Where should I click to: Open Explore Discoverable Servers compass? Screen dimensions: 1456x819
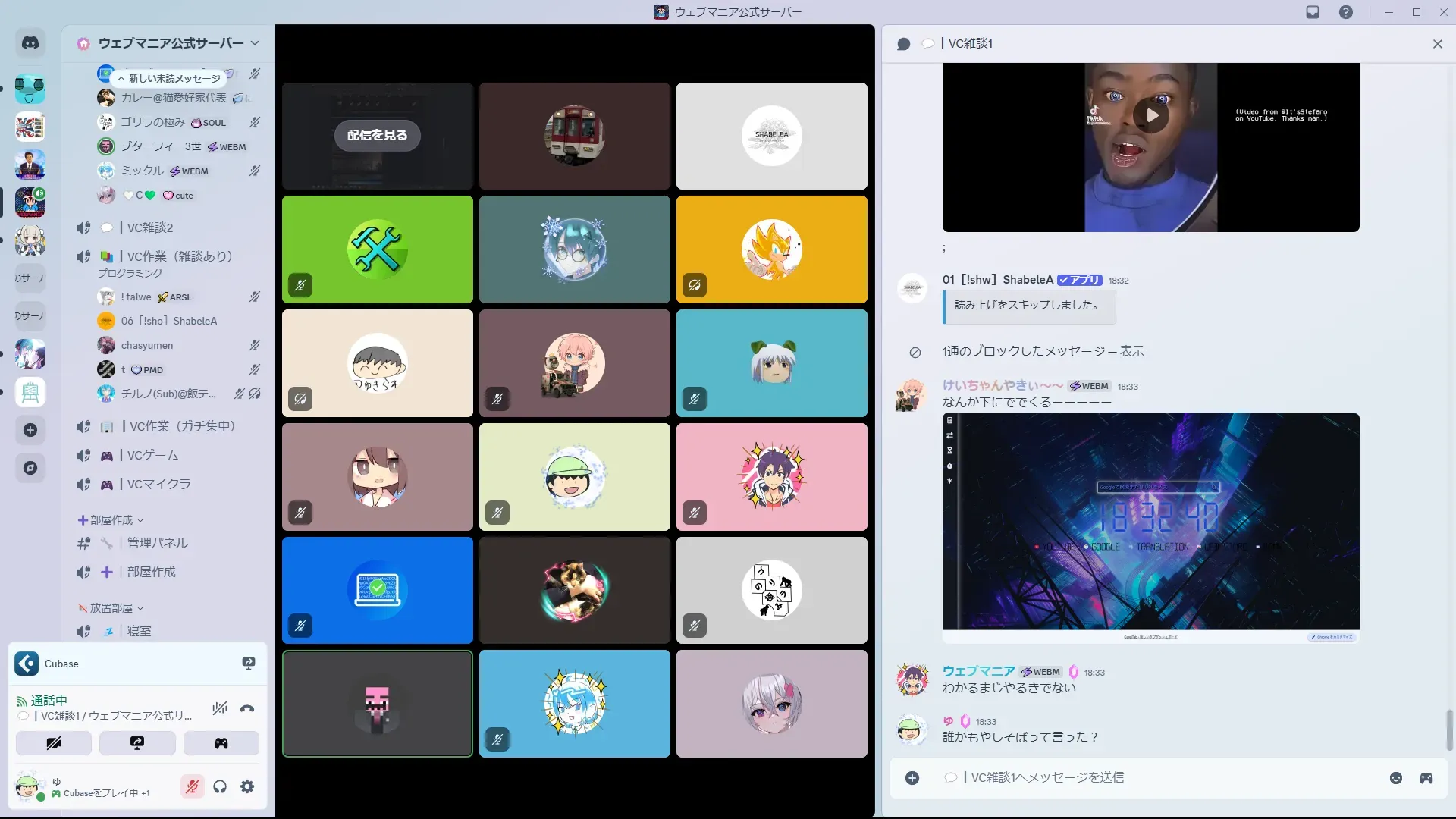(30, 468)
